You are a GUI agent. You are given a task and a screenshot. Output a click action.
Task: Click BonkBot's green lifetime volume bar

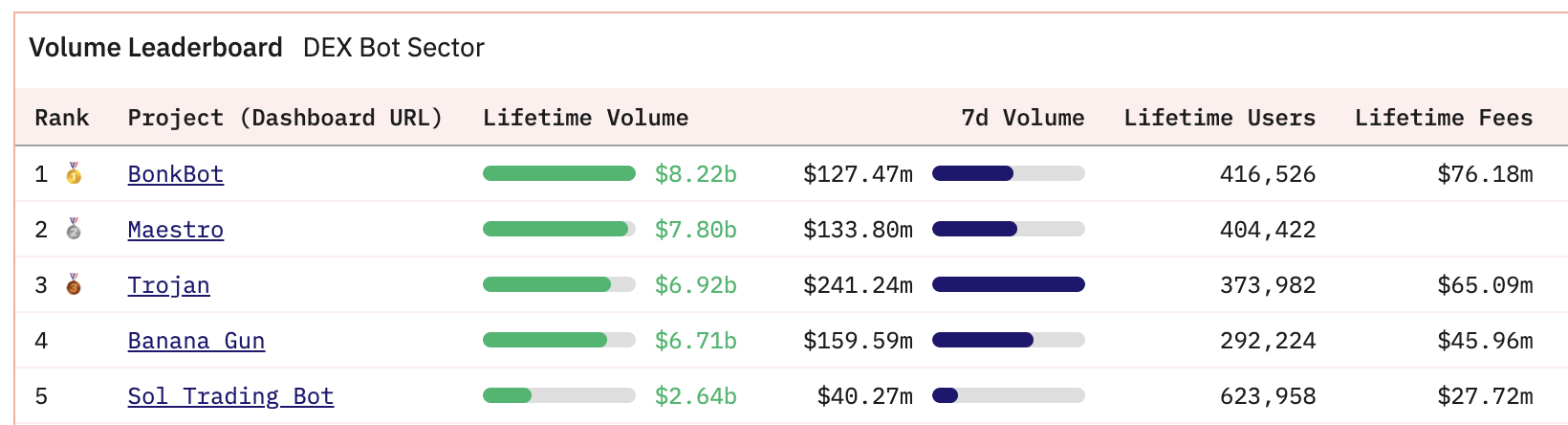tap(558, 173)
